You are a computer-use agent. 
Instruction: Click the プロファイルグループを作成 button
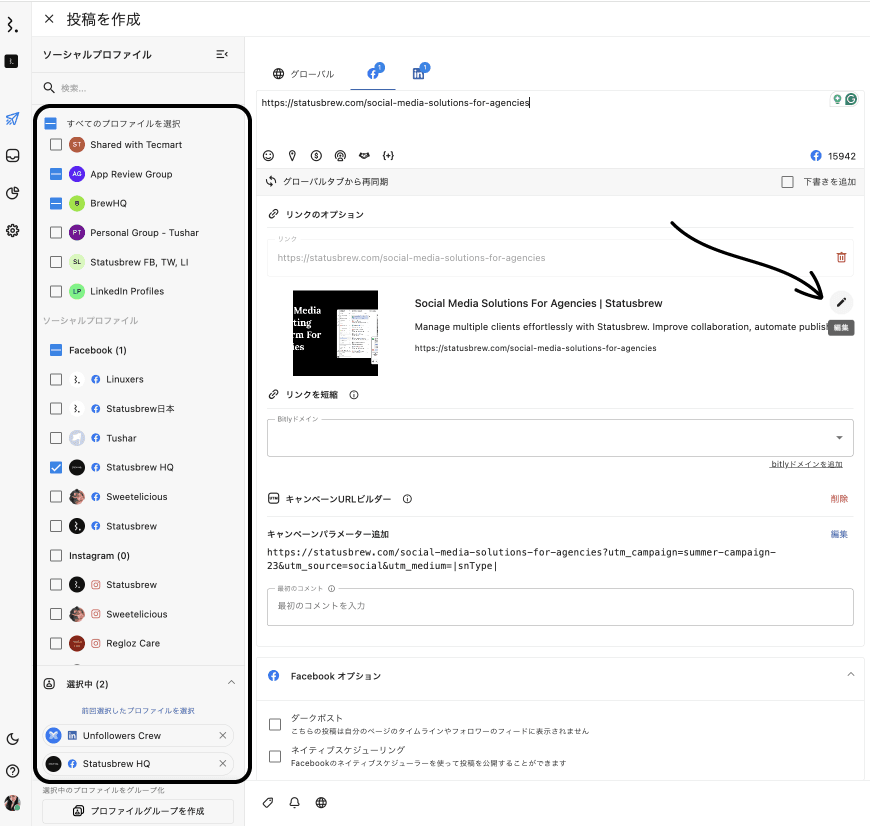[x=138, y=811]
